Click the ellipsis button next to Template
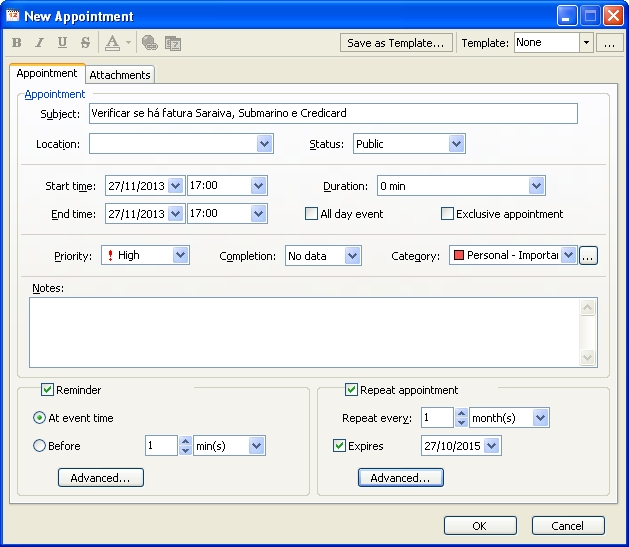The height and width of the screenshot is (547, 629). [609, 43]
